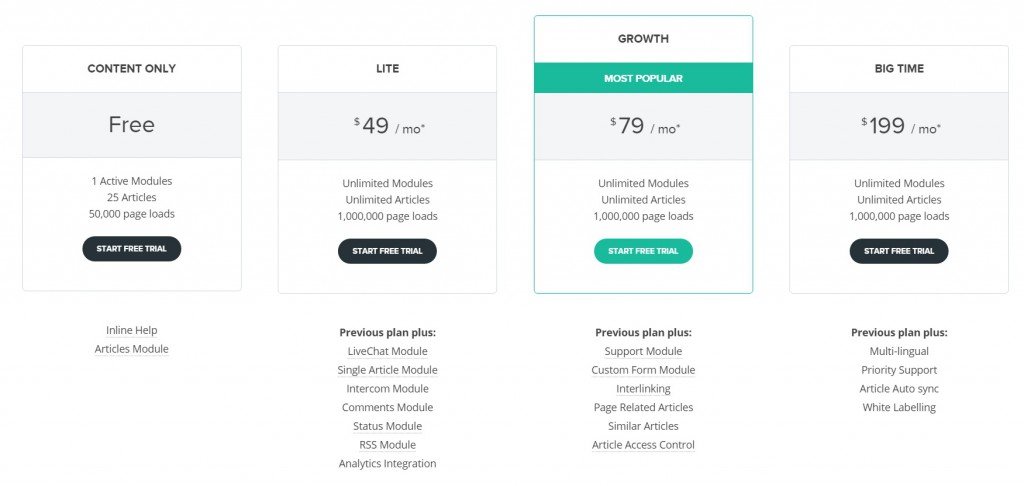Click green Start Free Trial for Growth

pos(643,251)
